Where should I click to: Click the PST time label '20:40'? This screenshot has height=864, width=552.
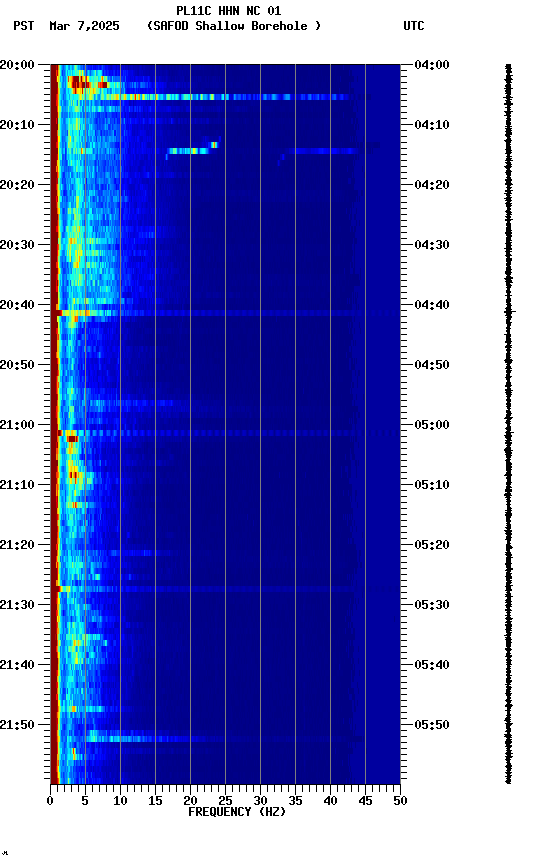pos(17,305)
